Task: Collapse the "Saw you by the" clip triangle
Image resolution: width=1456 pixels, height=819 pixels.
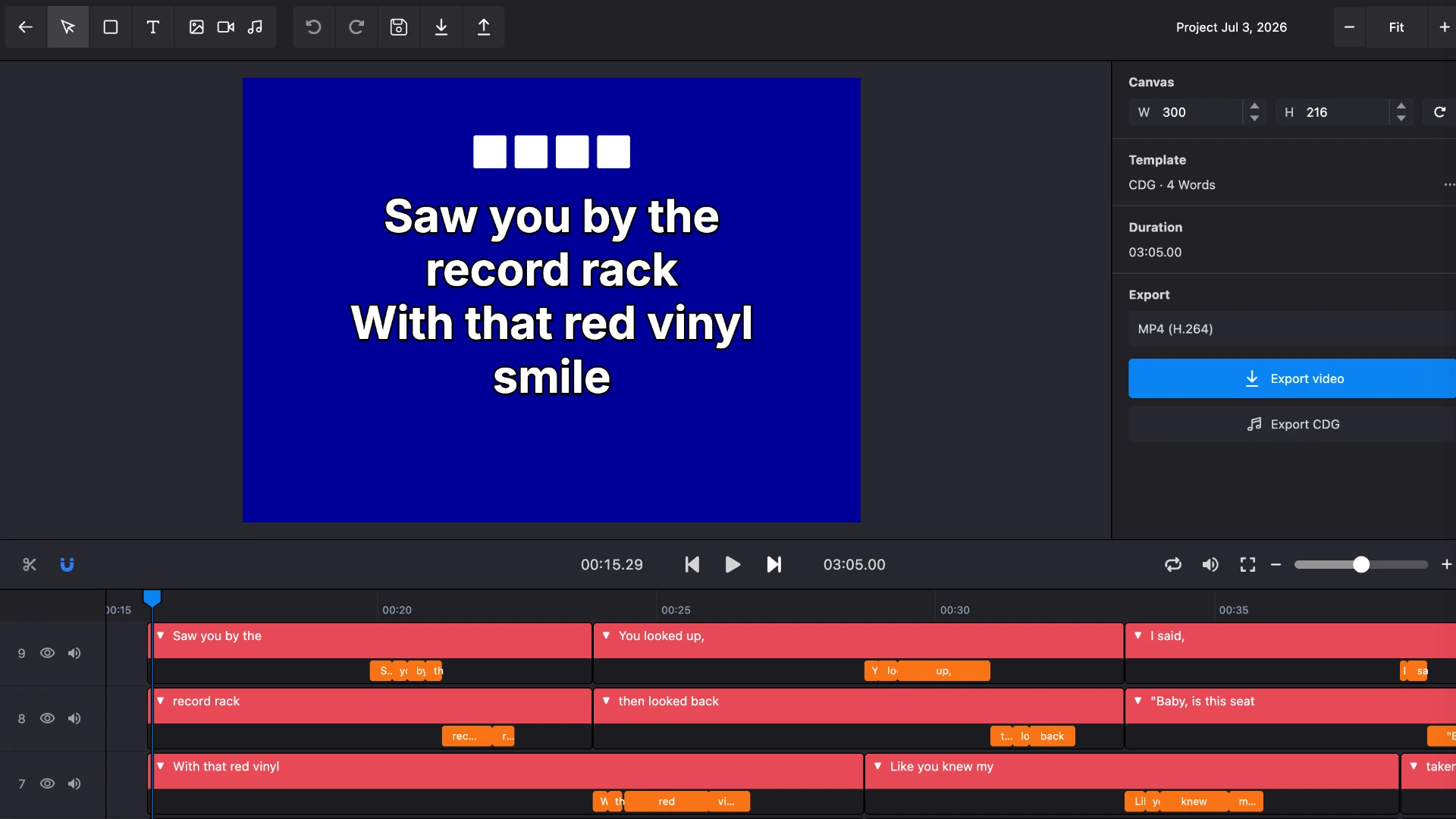Action: (x=161, y=635)
